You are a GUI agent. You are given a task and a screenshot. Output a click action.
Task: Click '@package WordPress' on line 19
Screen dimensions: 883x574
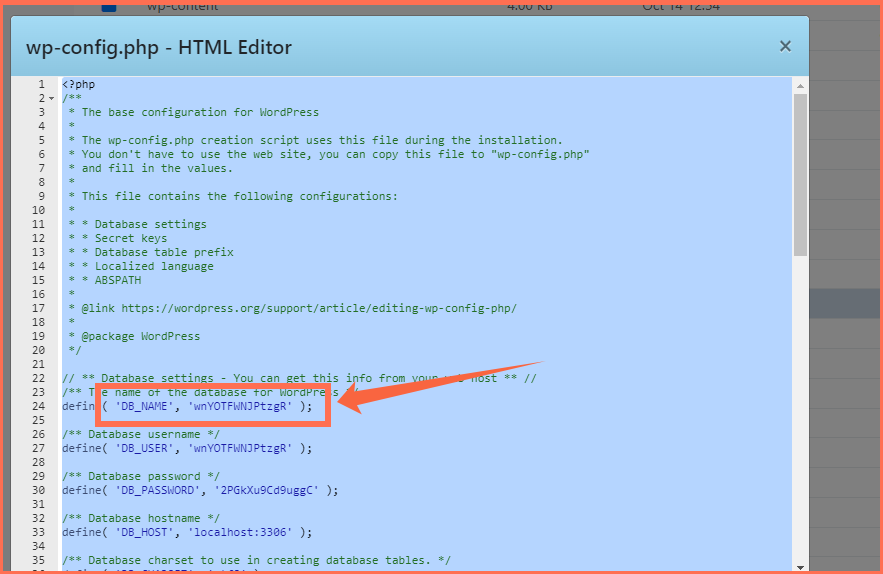coord(141,336)
